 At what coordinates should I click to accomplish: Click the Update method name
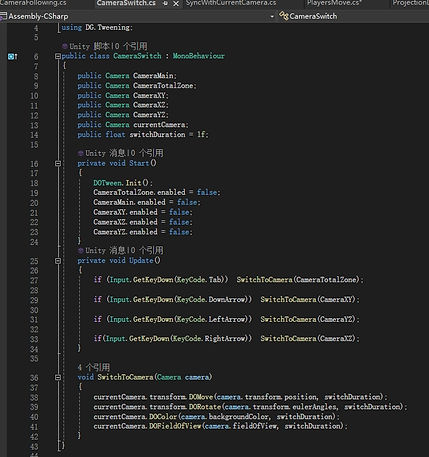141,261
